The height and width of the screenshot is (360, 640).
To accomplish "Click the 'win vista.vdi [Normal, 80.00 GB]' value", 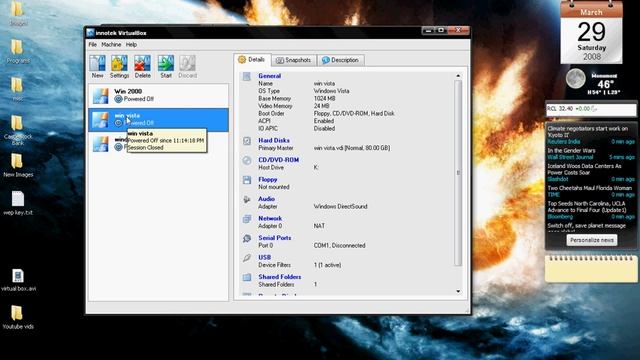I will (x=351, y=148).
